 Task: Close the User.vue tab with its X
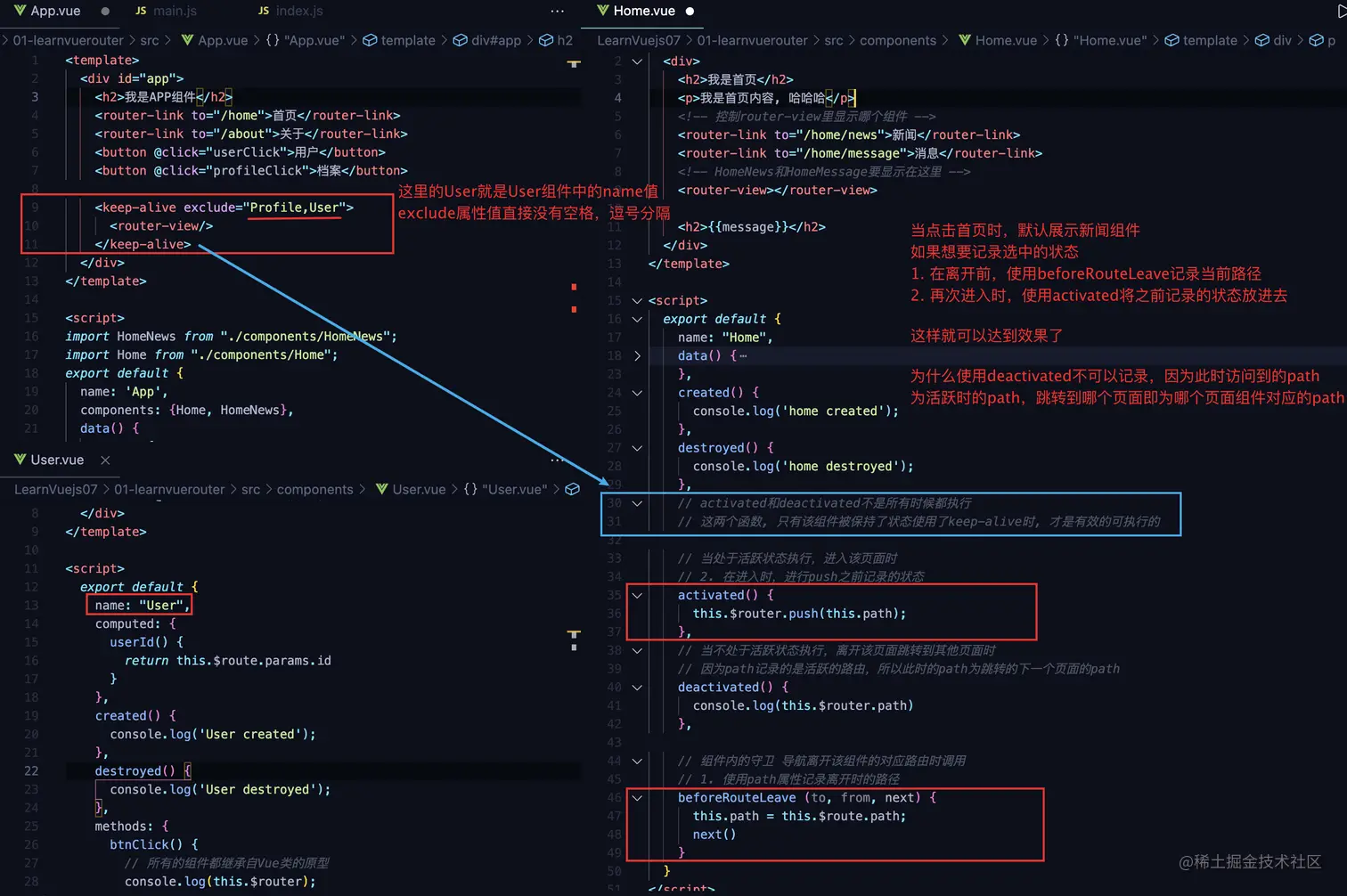pos(105,460)
